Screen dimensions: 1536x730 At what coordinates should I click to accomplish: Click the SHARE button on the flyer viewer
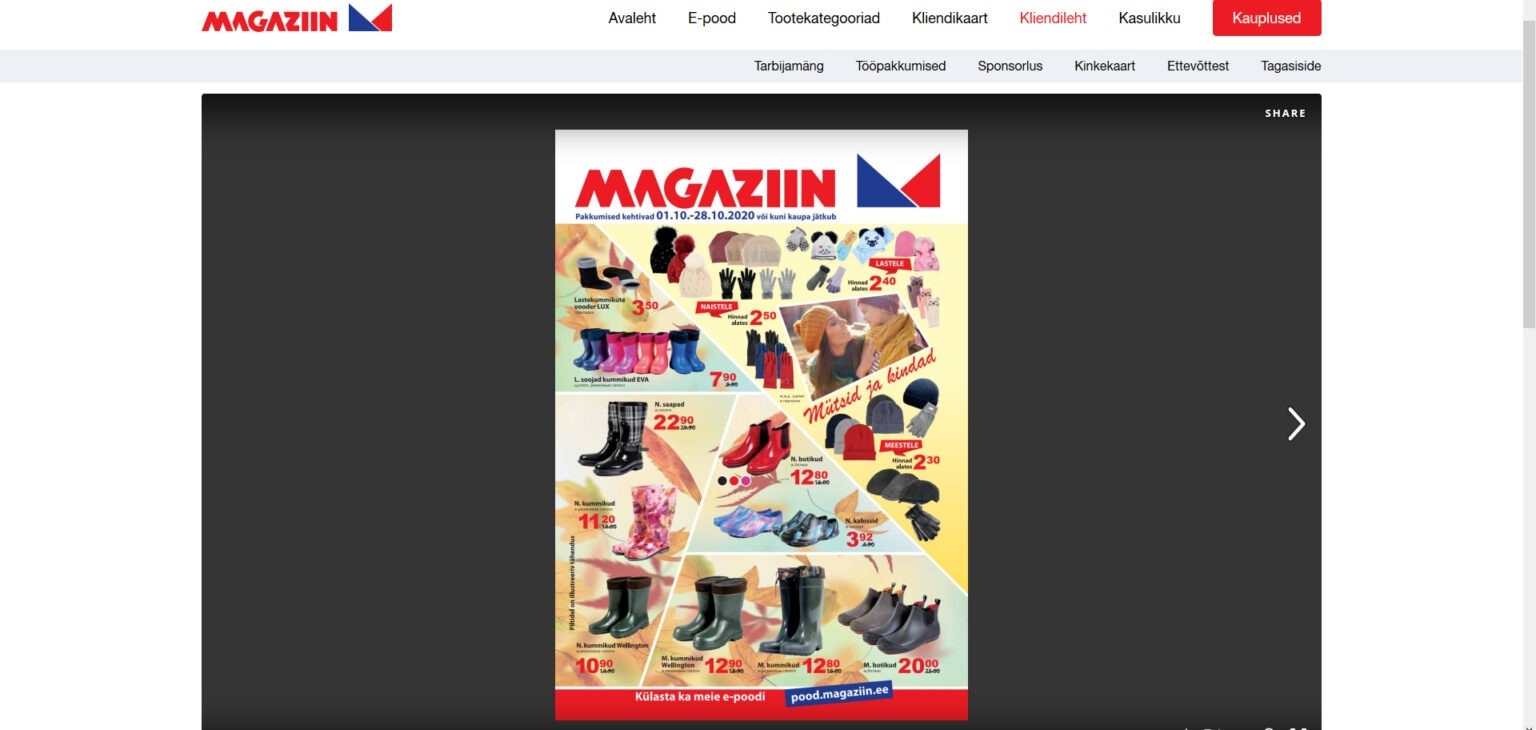pos(1285,114)
